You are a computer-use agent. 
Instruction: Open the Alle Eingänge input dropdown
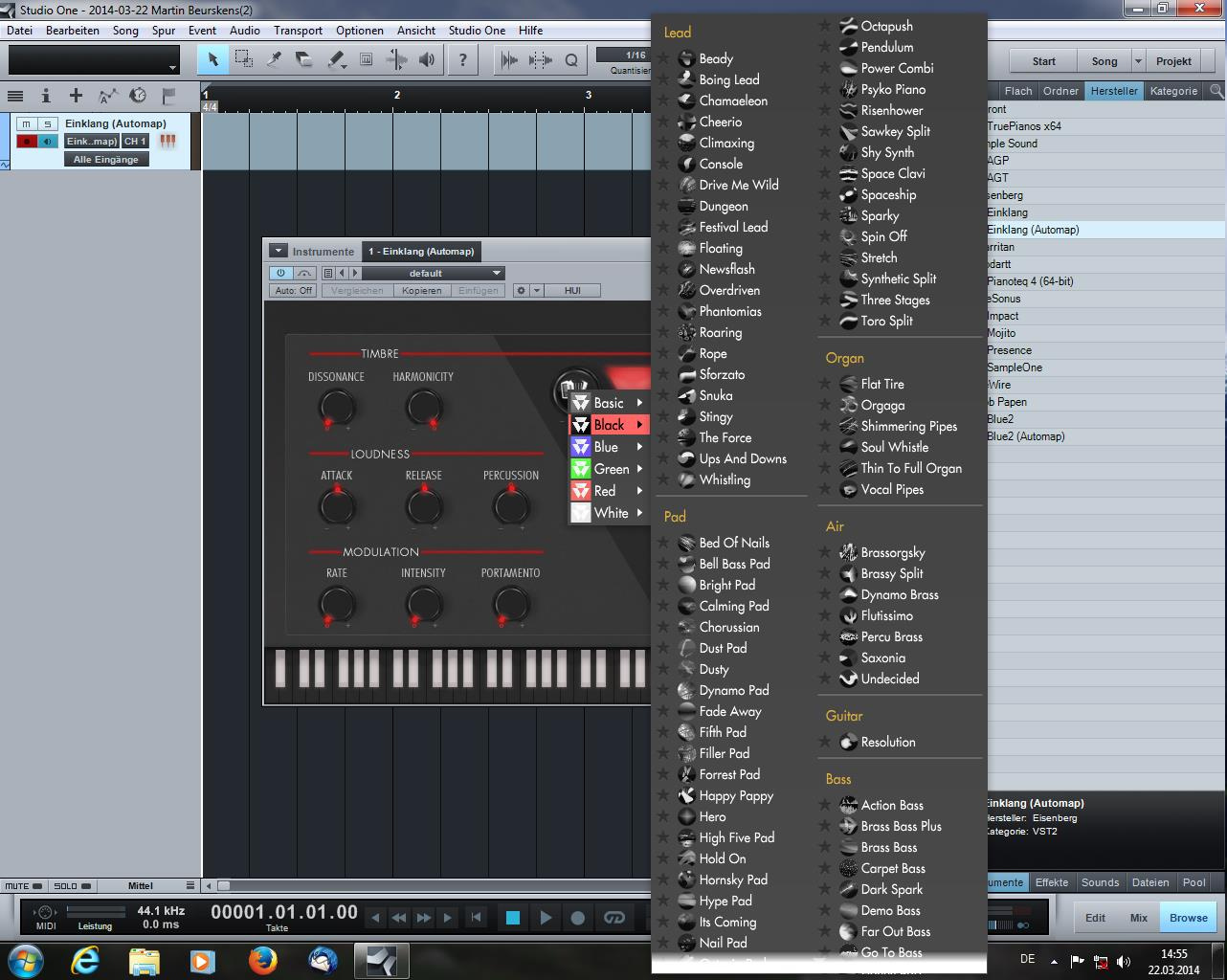[106, 160]
